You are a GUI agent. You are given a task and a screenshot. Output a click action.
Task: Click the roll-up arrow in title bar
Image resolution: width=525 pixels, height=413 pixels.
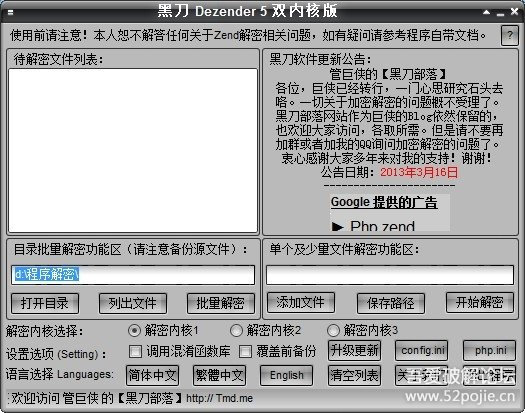tap(486, 12)
